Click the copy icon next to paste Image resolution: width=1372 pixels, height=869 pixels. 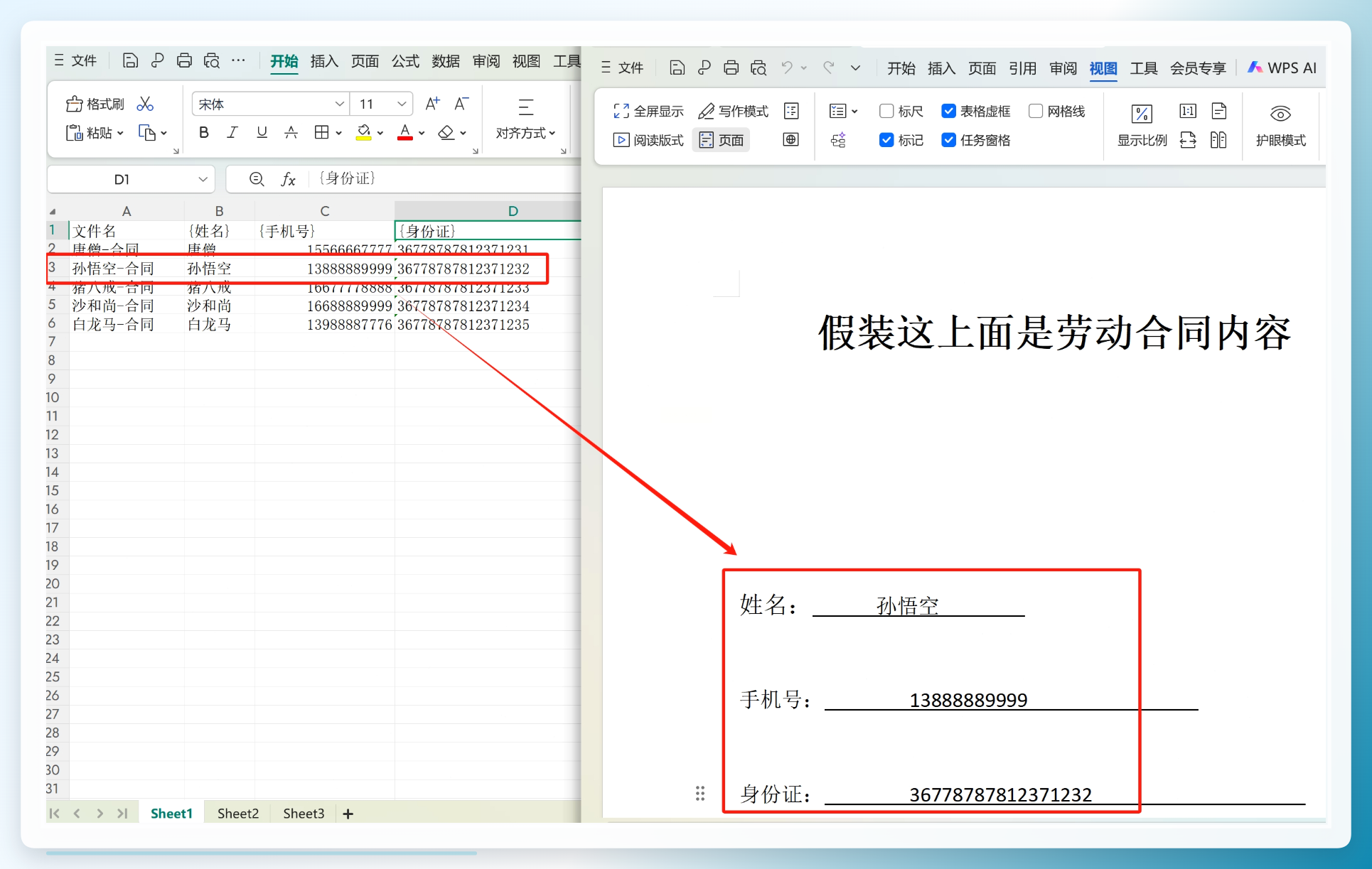tap(147, 133)
